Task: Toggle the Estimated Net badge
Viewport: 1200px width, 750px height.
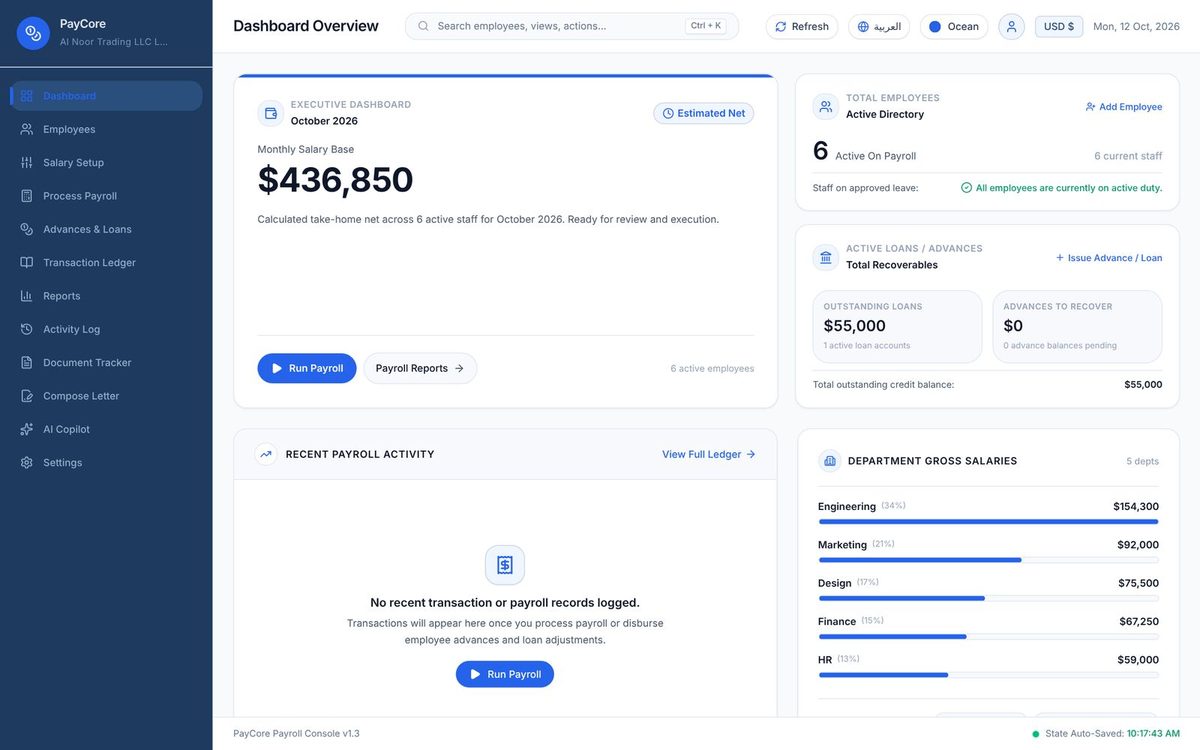Action: [704, 113]
